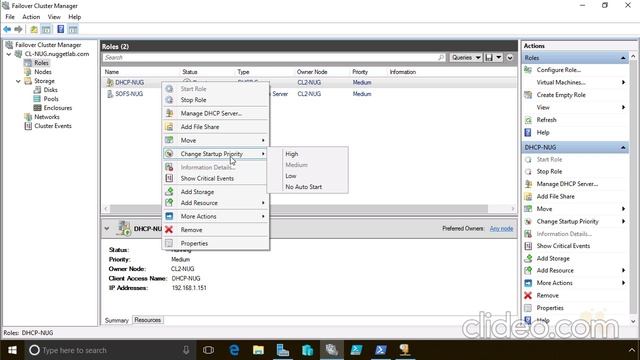Select Networks in the tree
This screenshot has height=360, width=640.
click(47, 117)
